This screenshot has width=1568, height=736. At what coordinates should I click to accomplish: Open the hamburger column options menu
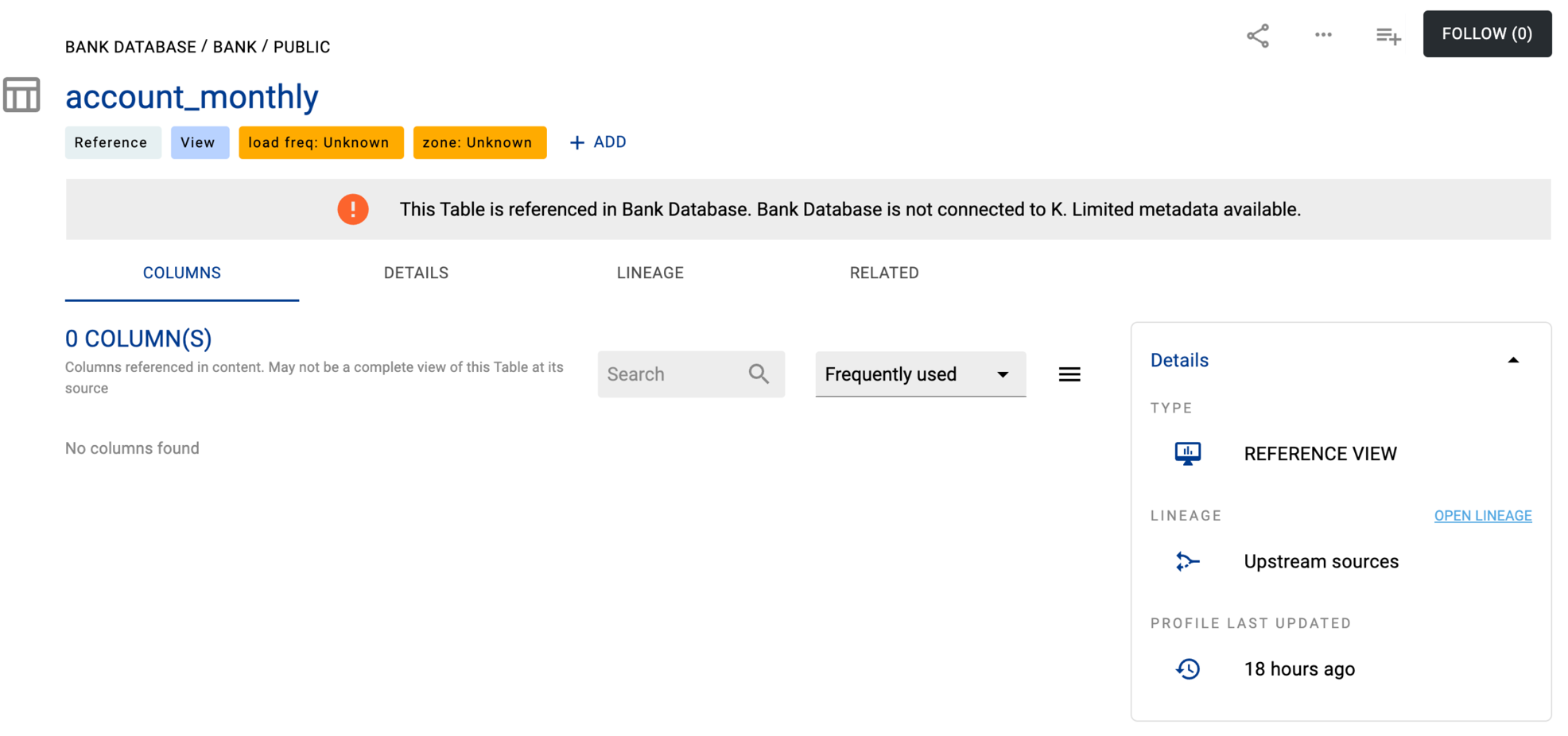click(1069, 374)
